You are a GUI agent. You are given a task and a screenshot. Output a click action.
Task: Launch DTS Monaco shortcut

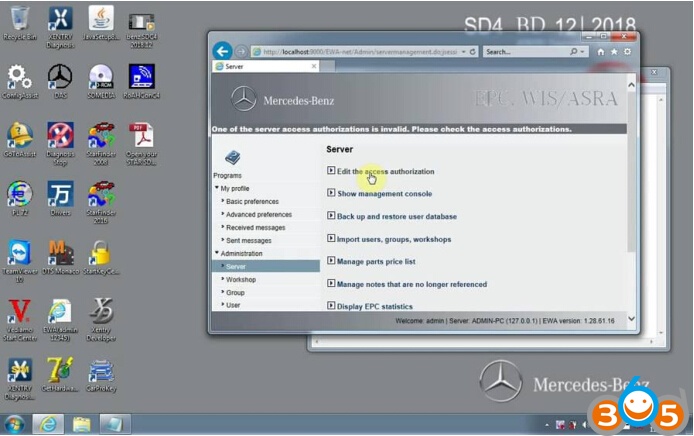[x=60, y=258]
